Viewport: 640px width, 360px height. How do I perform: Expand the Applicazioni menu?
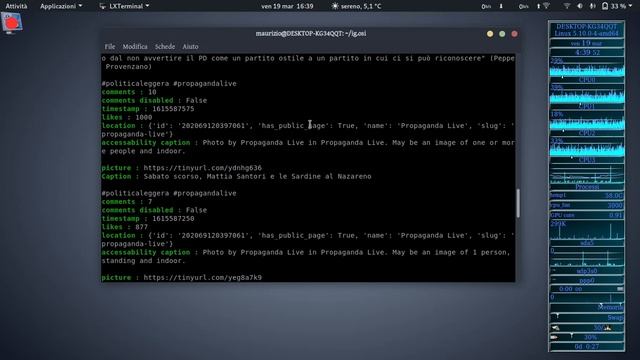coord(61,6)
